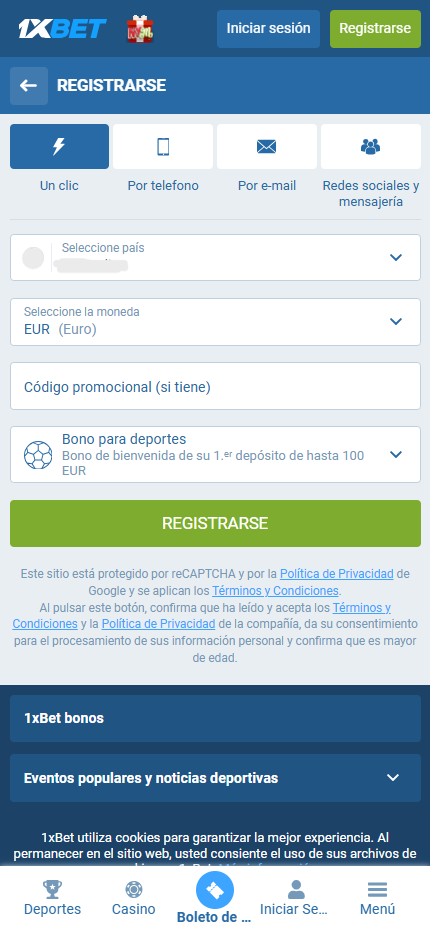Click the Iniciar sesión header button
The height and width of the screenshot is (932, 430).
(268, 29)
